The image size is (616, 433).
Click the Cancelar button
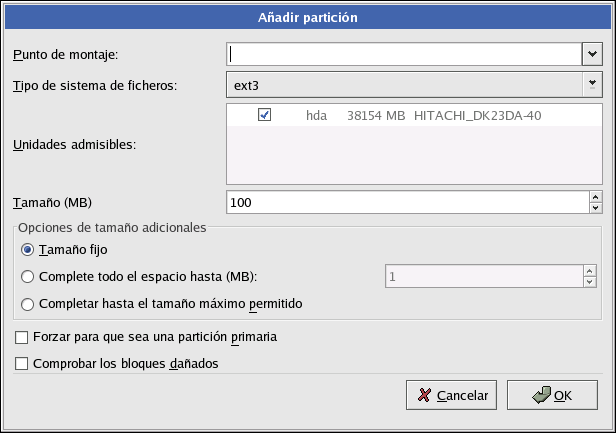click(x=452, y=395)
